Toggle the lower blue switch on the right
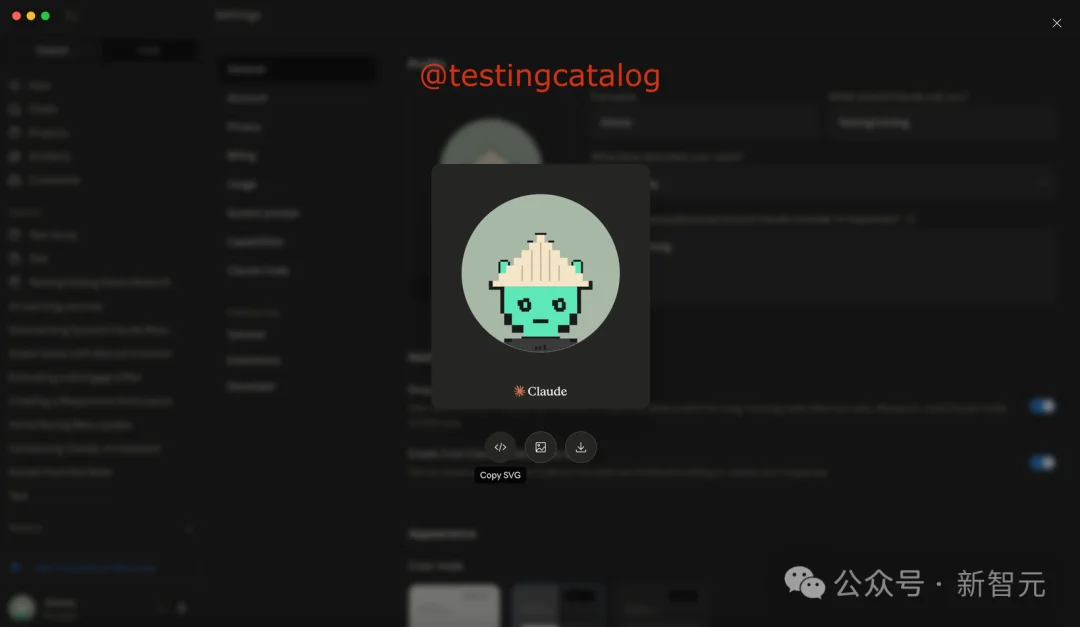This screenshot has width=1080, height=627. 1042,462
